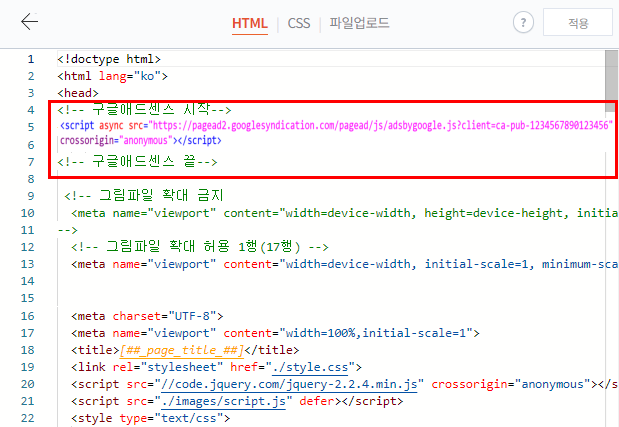619x427 pixels.
Task: Click the 적용 apply button
Action: (x=578, y=23)
